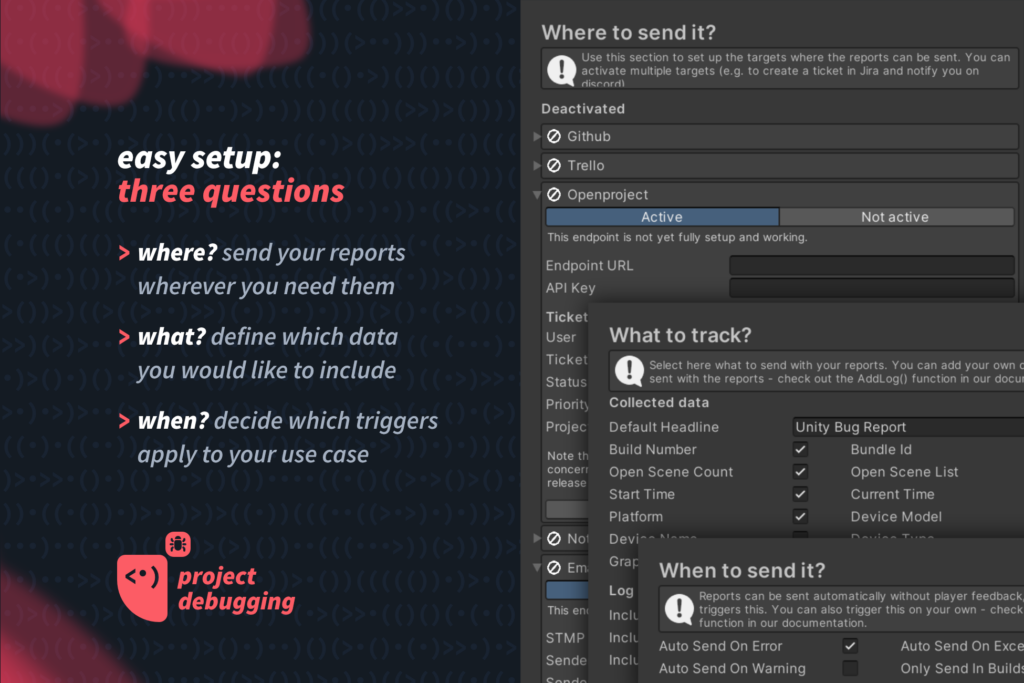Viewport: 1024px width, 683px height.
Task: Click the Endpoint URL input field
Action: pos(871,266)
